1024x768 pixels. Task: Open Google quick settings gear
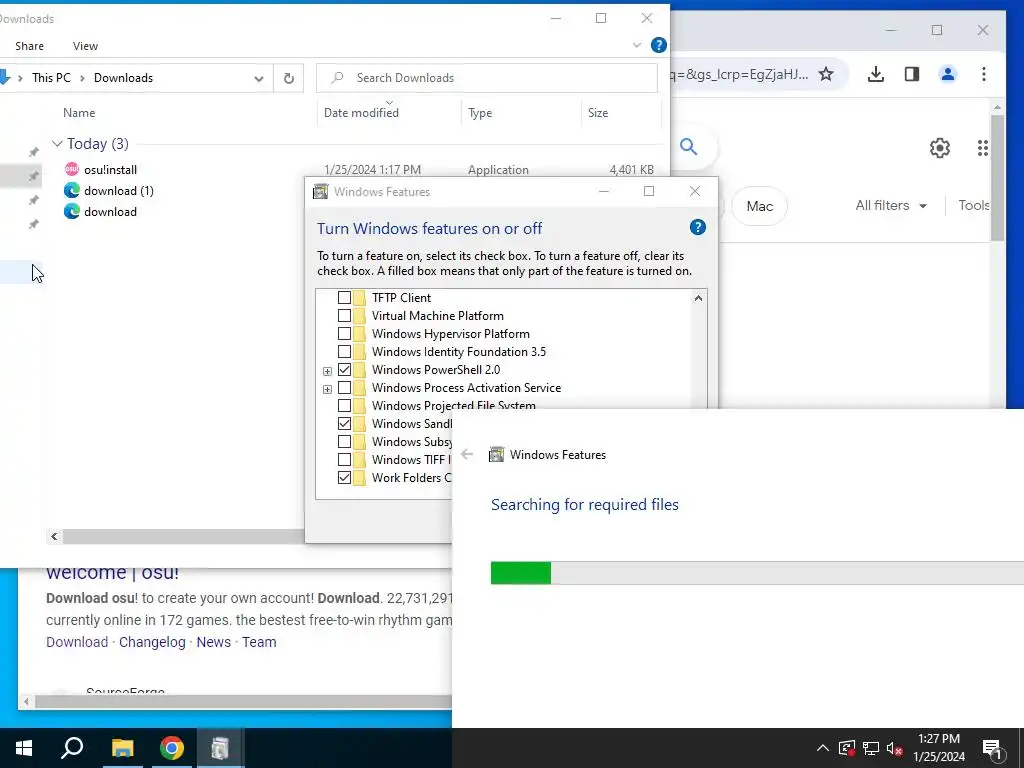[x=939, y=148]
